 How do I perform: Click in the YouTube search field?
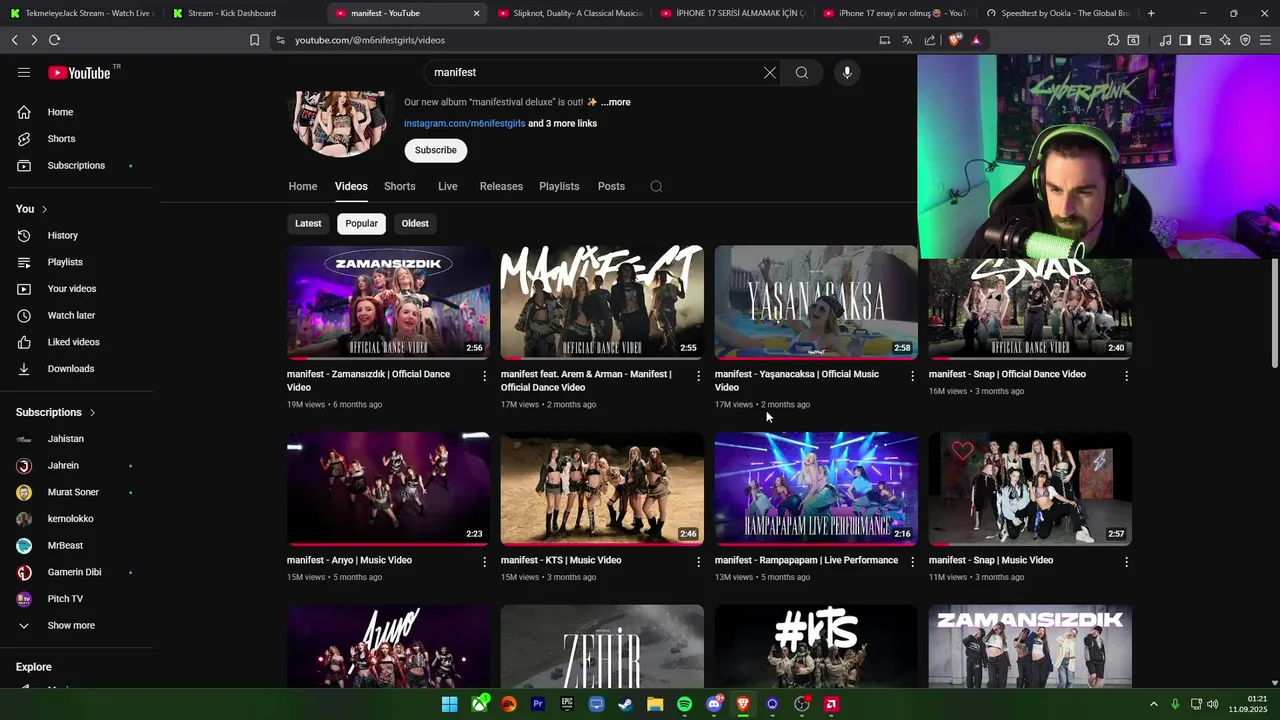pyautogui.click(x=594, y=72)
